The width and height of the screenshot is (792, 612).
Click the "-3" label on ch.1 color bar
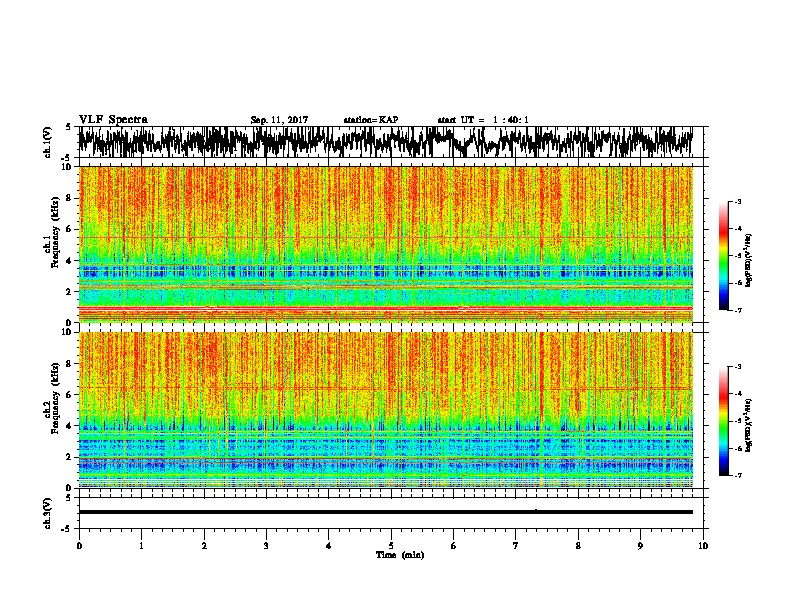click(737, 202)
